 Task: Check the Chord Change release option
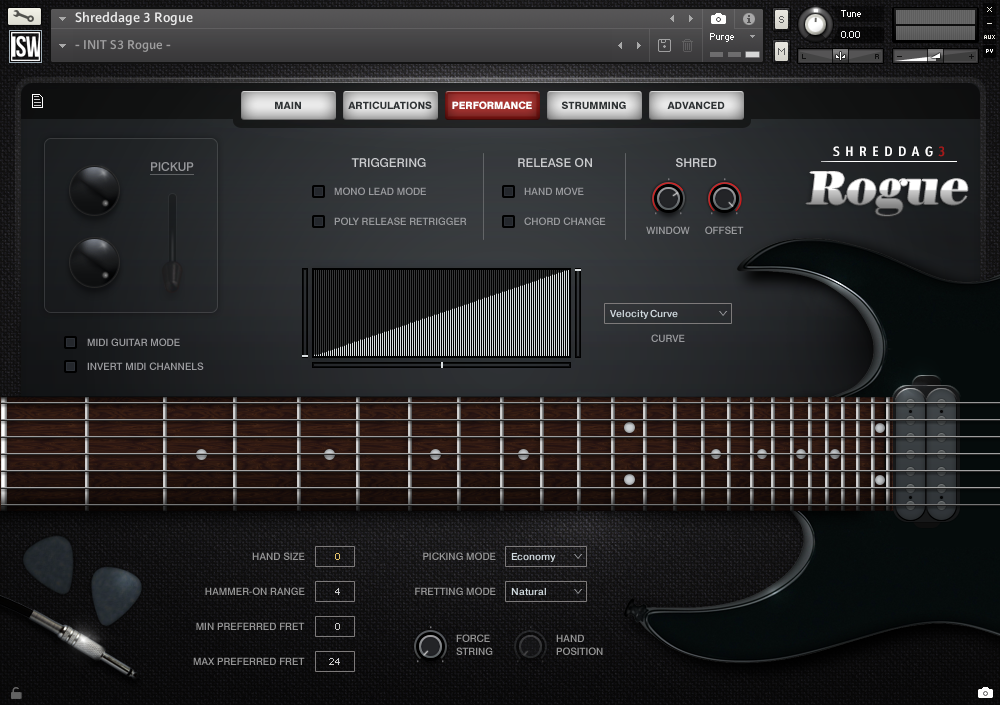click(x=509, y=221)
